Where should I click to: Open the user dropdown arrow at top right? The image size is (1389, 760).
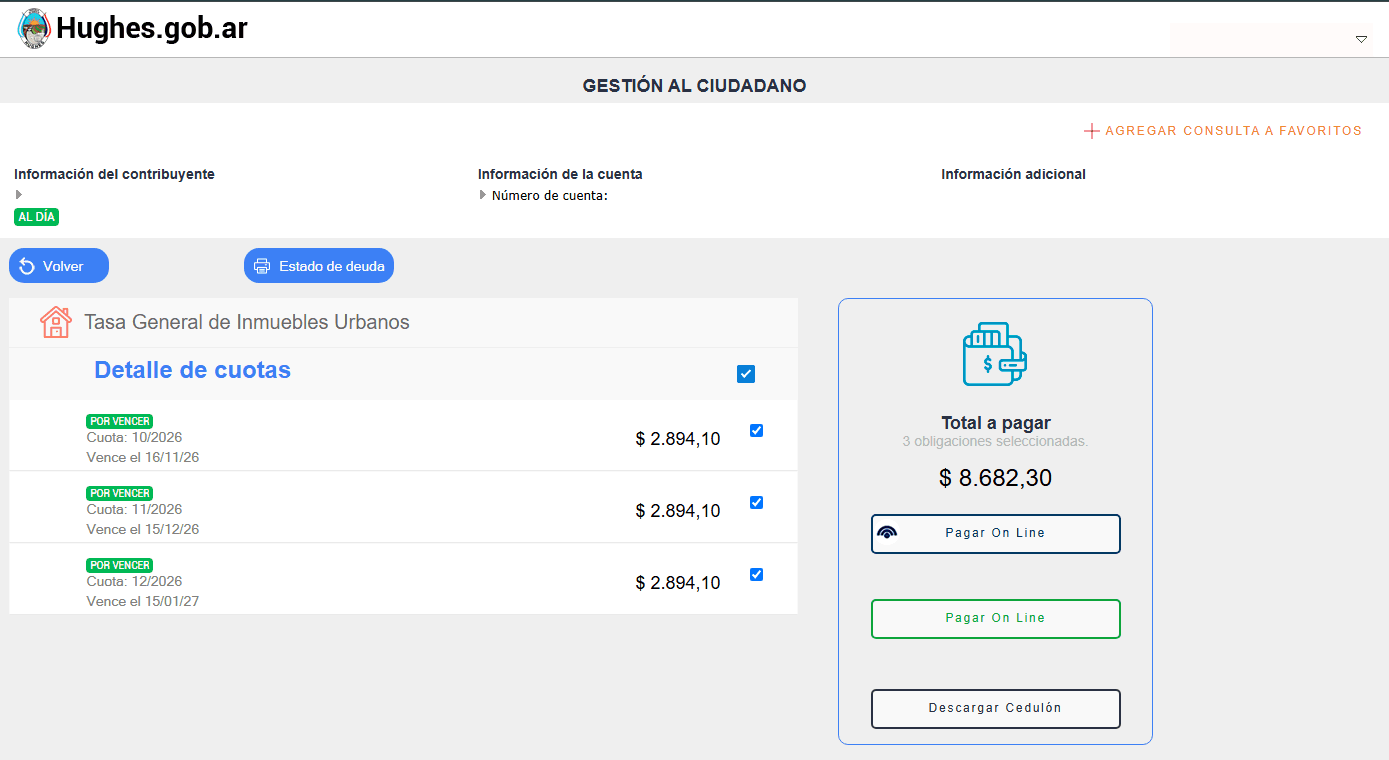(x=1361, y=40)
